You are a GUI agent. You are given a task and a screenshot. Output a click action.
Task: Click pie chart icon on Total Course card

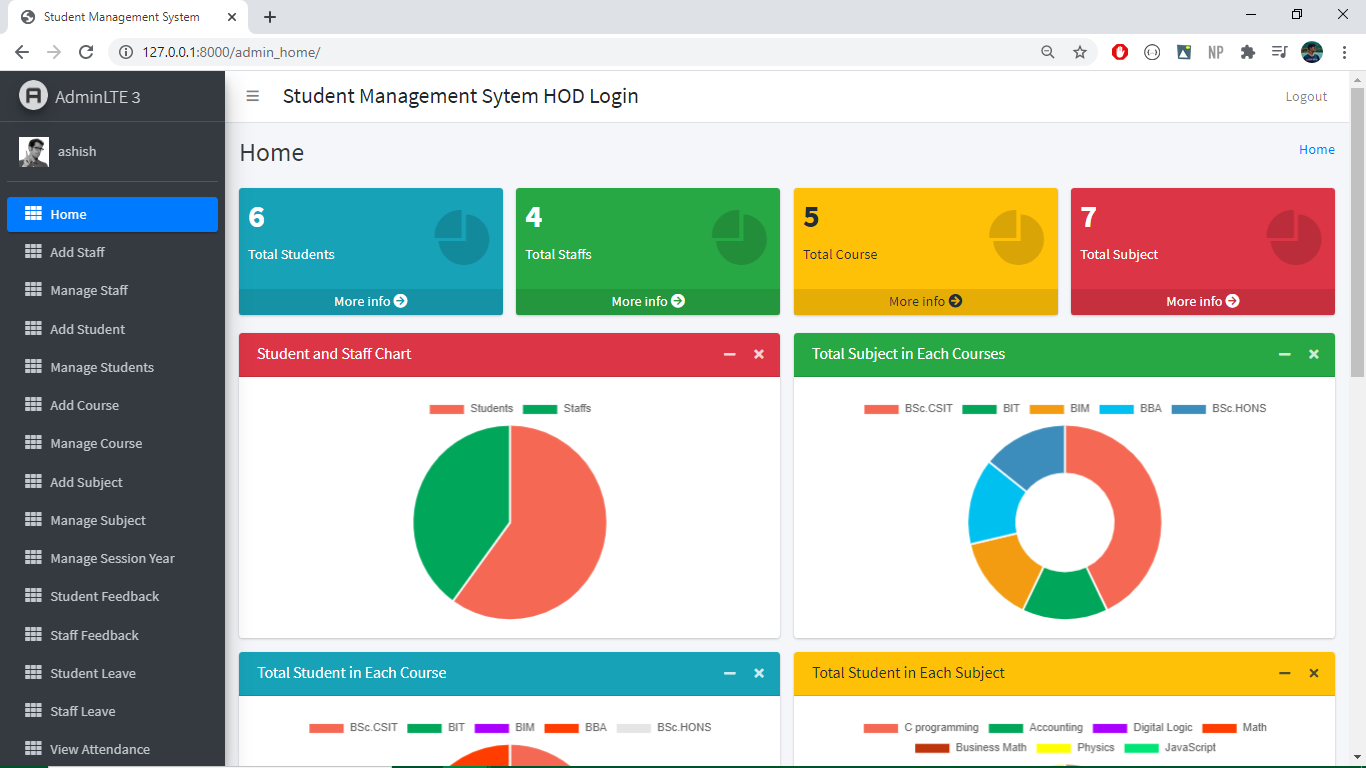1016,237
